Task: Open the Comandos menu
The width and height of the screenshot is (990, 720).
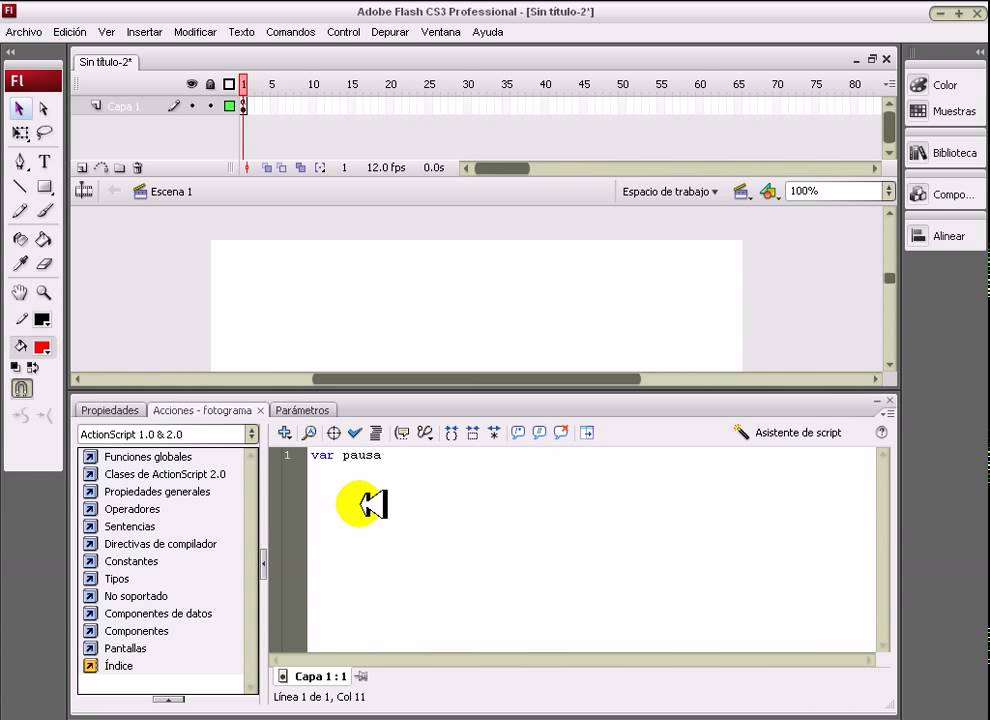Action: click(x=290, y=32)
